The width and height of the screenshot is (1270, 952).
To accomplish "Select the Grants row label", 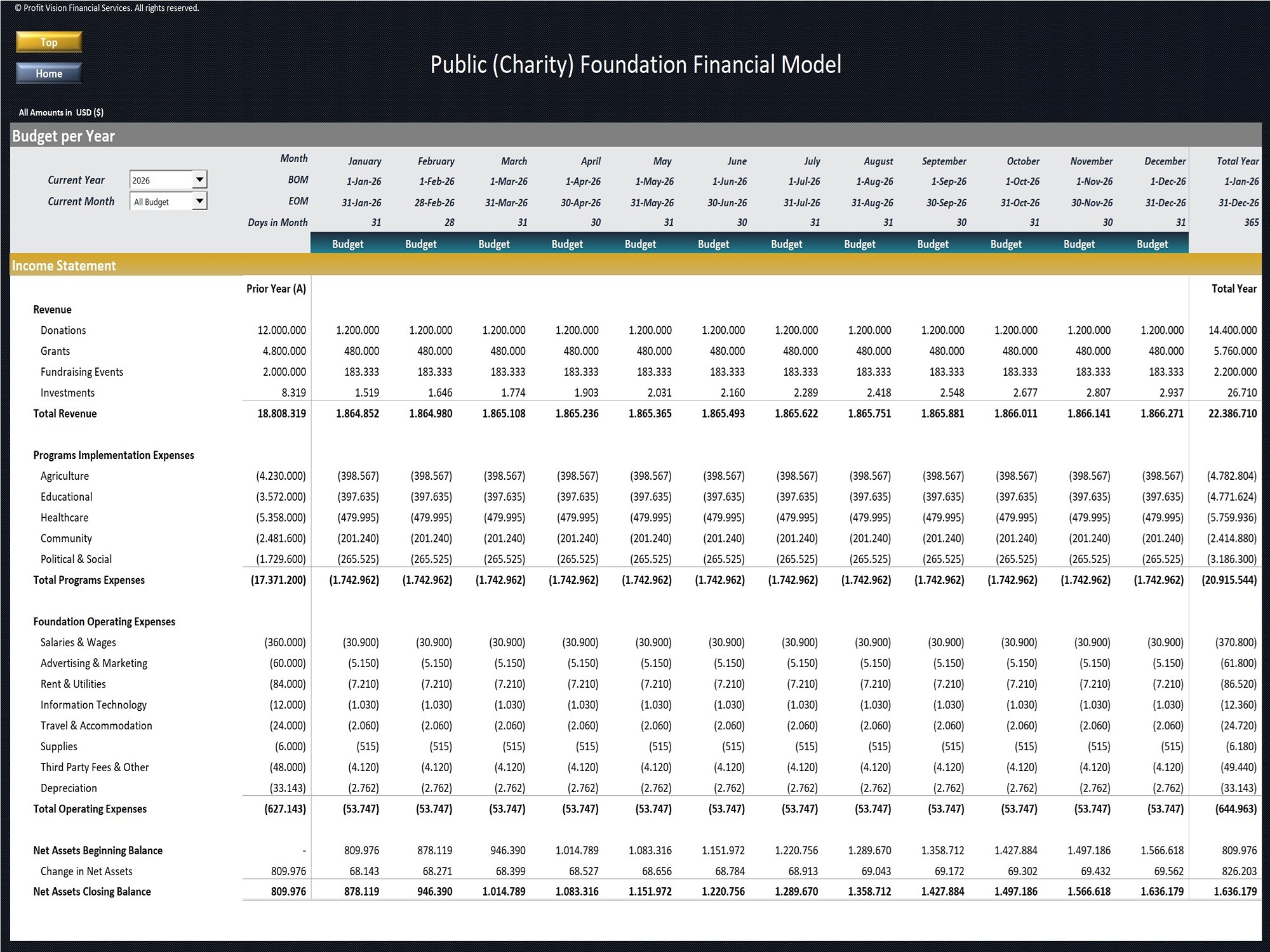I will [x=55, y=351].
